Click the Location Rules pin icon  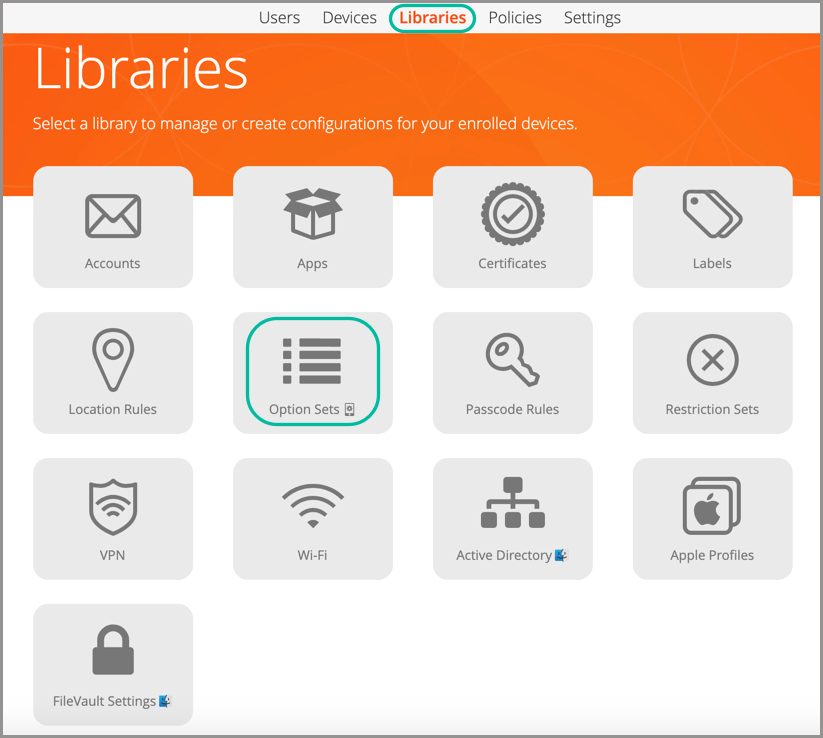click(113, 360)
